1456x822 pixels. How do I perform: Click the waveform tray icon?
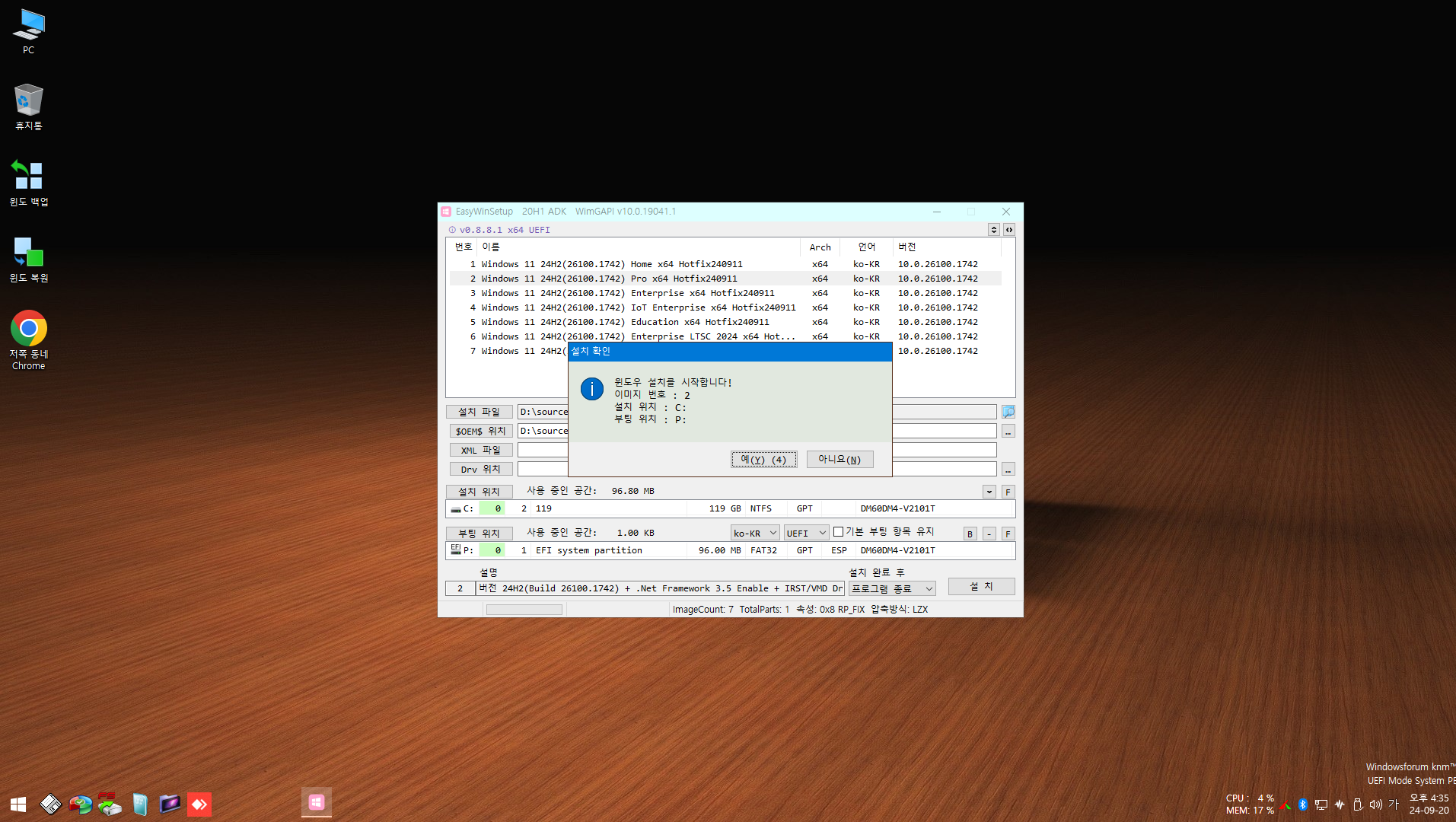(1340, 804)
